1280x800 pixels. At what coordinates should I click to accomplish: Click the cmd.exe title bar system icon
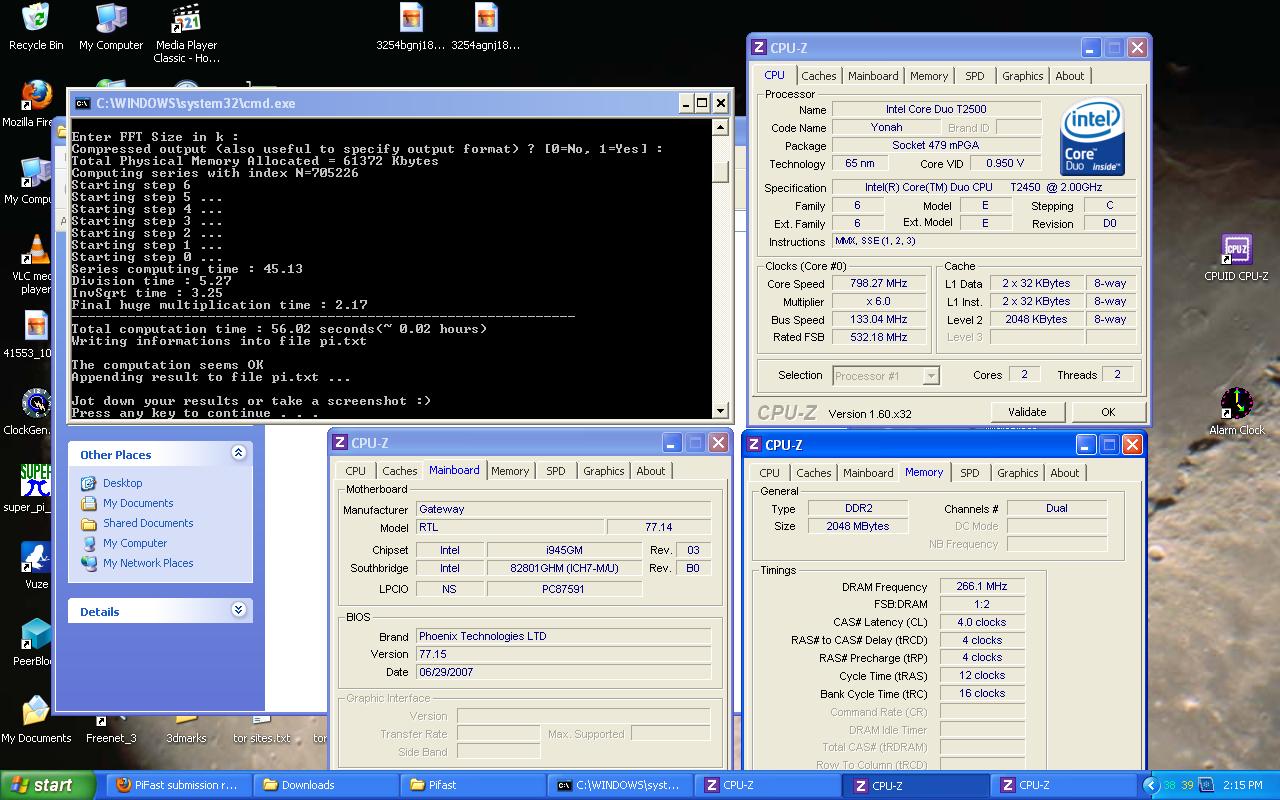point(82,103)
